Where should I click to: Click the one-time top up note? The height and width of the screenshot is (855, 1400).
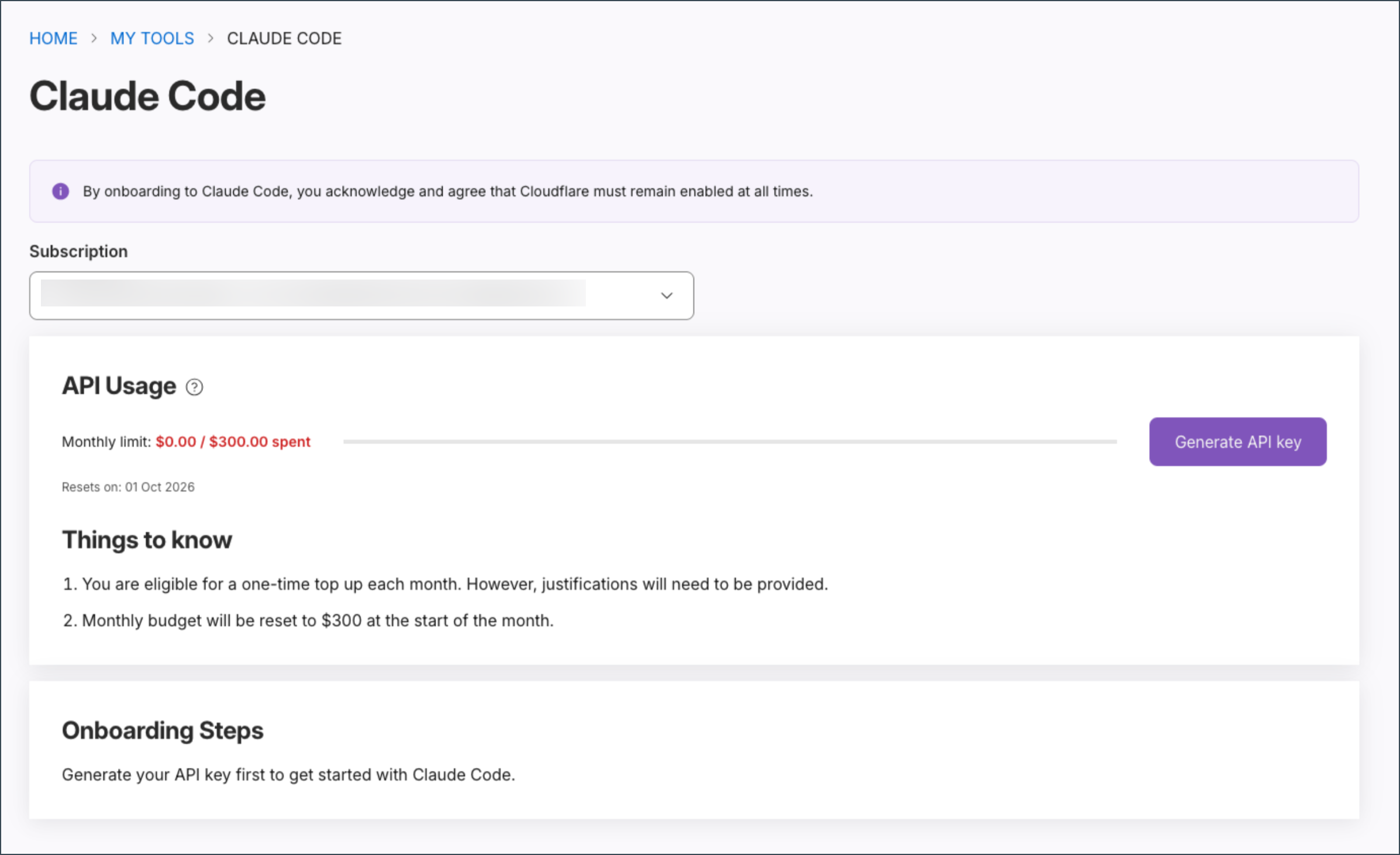coord(445,584)
